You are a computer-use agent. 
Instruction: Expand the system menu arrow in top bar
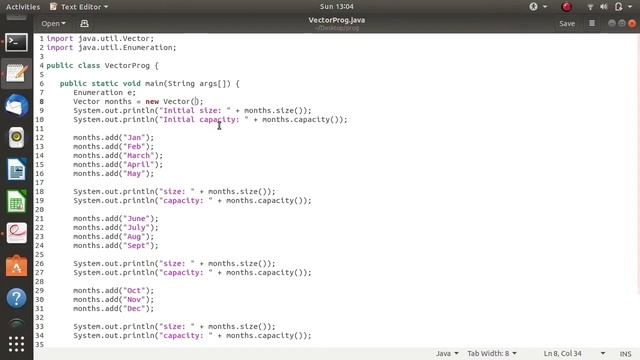pos(630,7)
